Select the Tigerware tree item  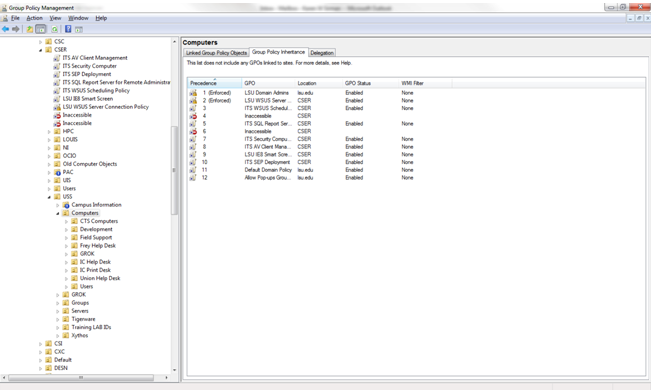tap(83, 319)
